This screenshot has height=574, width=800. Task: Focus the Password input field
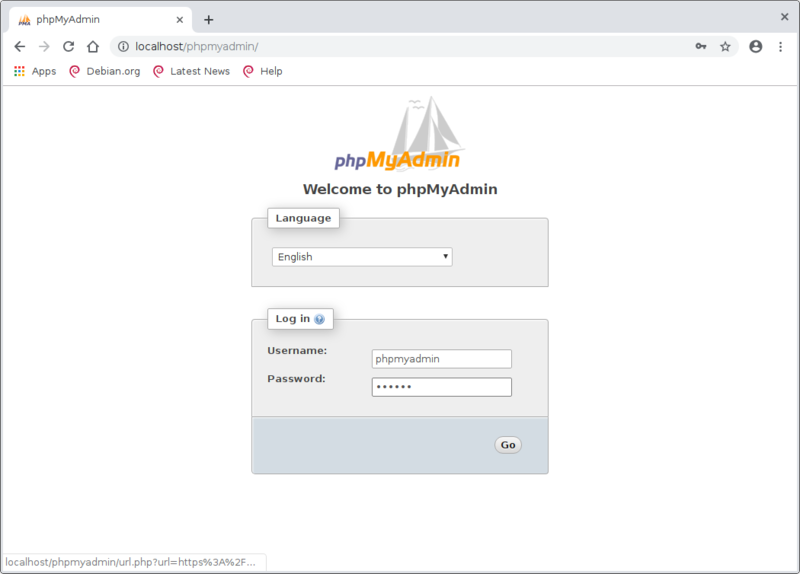coord(442,387)
